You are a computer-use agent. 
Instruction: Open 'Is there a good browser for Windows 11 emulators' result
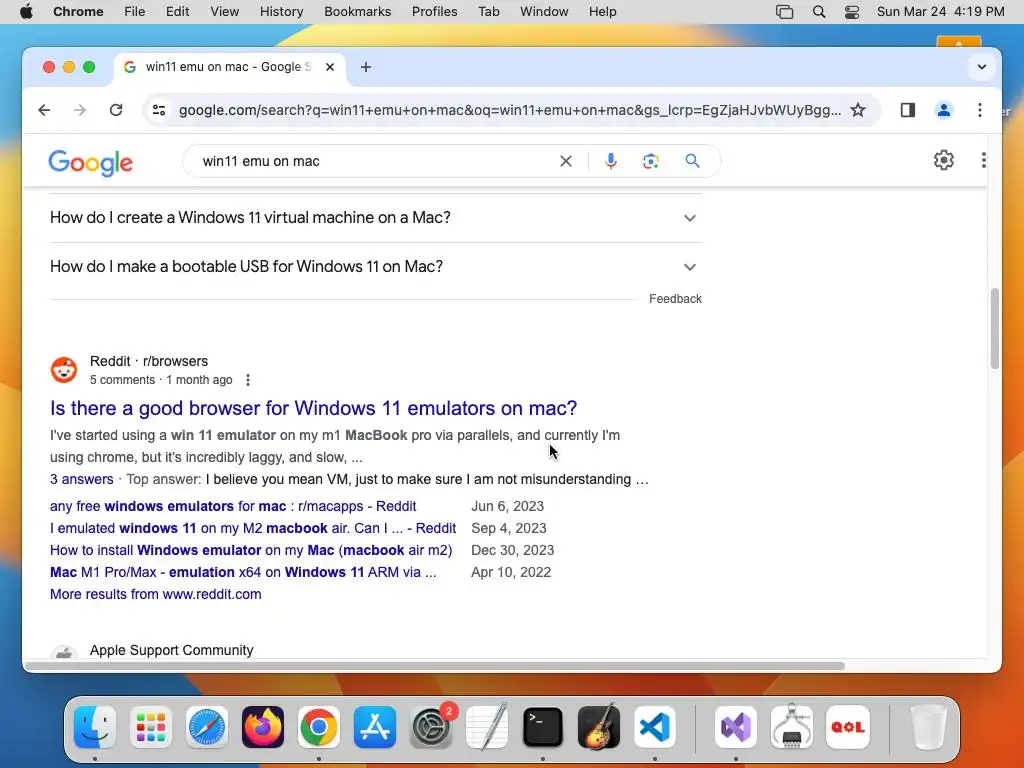(x=313, y=408)
